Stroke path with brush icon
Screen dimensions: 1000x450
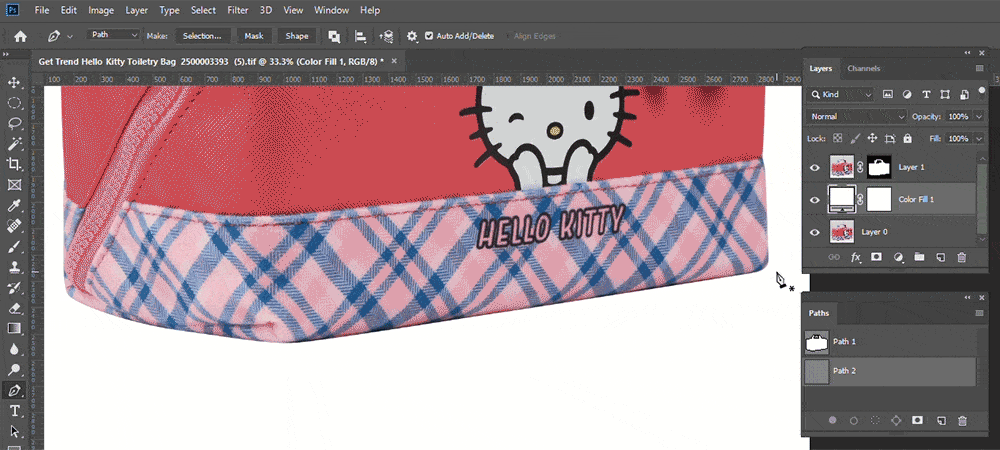854,421
